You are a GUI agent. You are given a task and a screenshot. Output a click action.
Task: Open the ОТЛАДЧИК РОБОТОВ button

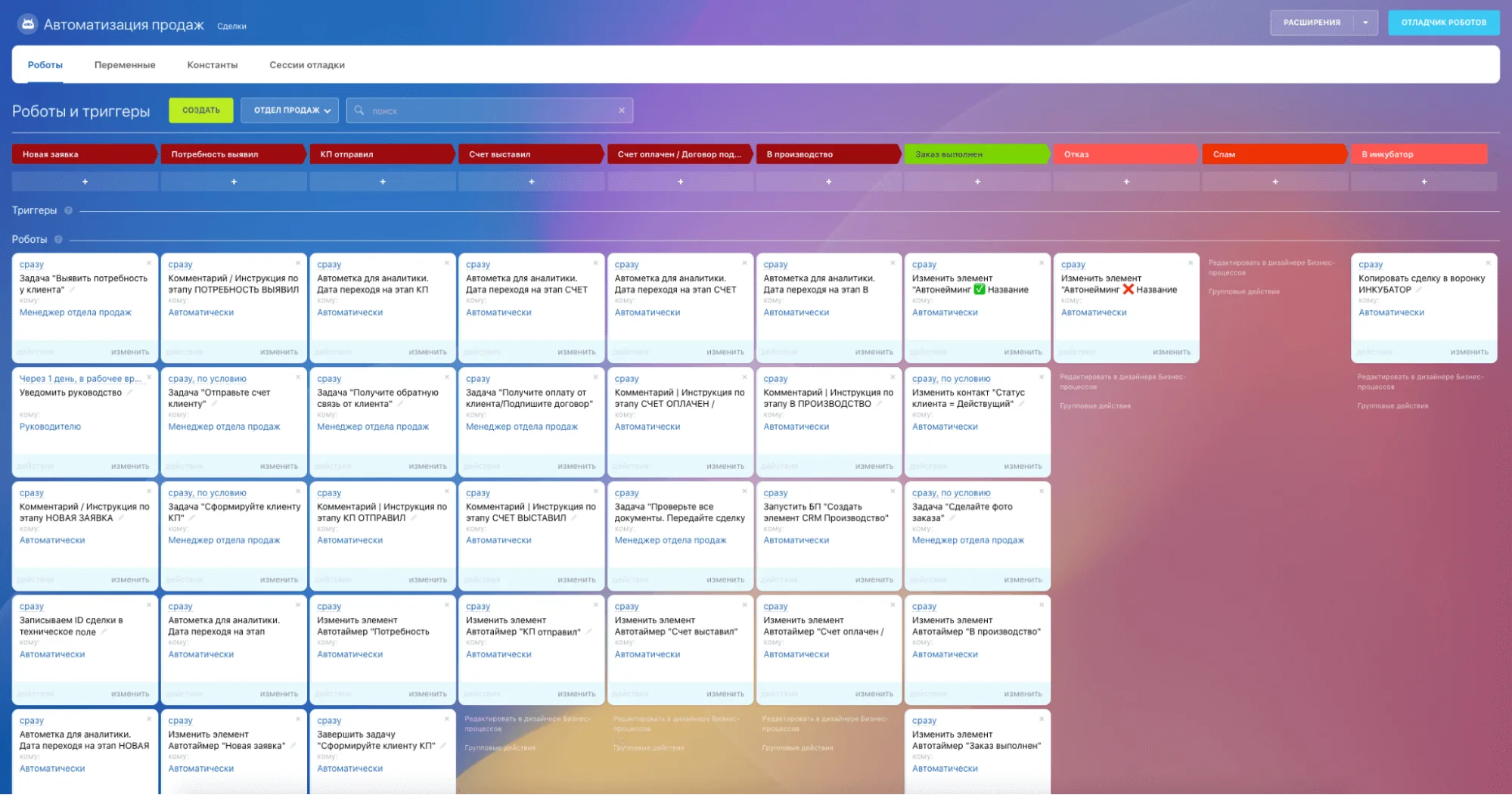coord(1443,23)
